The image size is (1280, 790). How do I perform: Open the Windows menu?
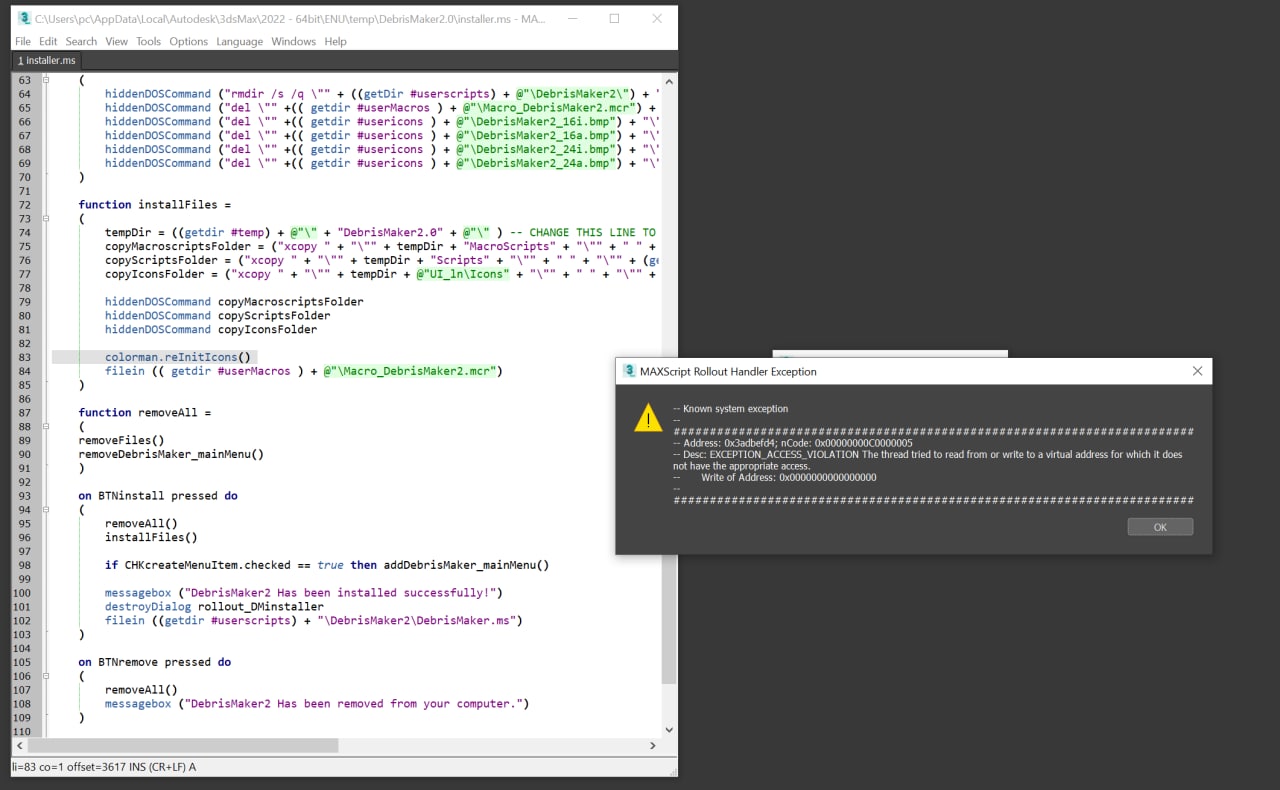pyautogui.click(x=293, y=41)
